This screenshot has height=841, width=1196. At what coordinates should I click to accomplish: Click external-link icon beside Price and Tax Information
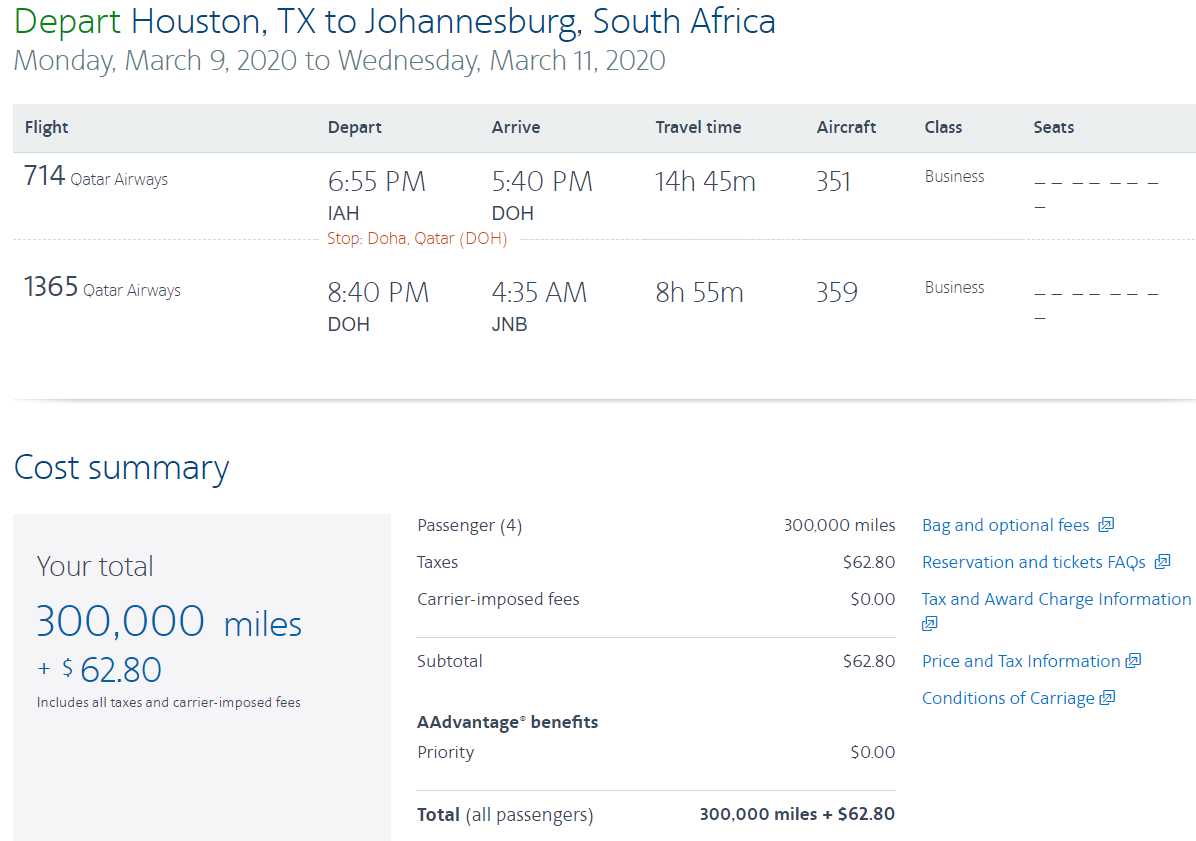tap(1133, 661)
